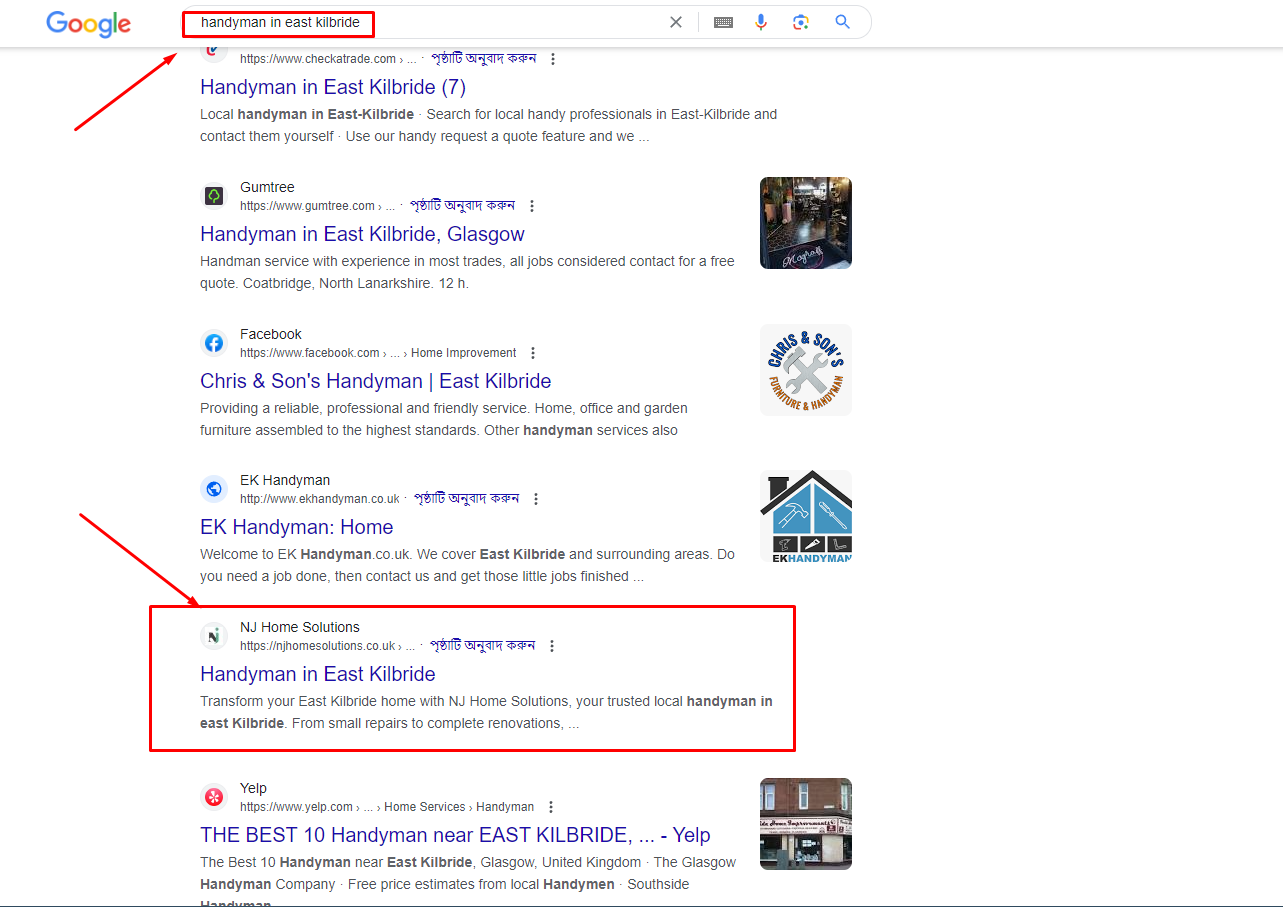Viewport: 1283px width, 907px height.
Task: Click the EK Handyman logo thumbnail
Action: click(x=806, y=516)
